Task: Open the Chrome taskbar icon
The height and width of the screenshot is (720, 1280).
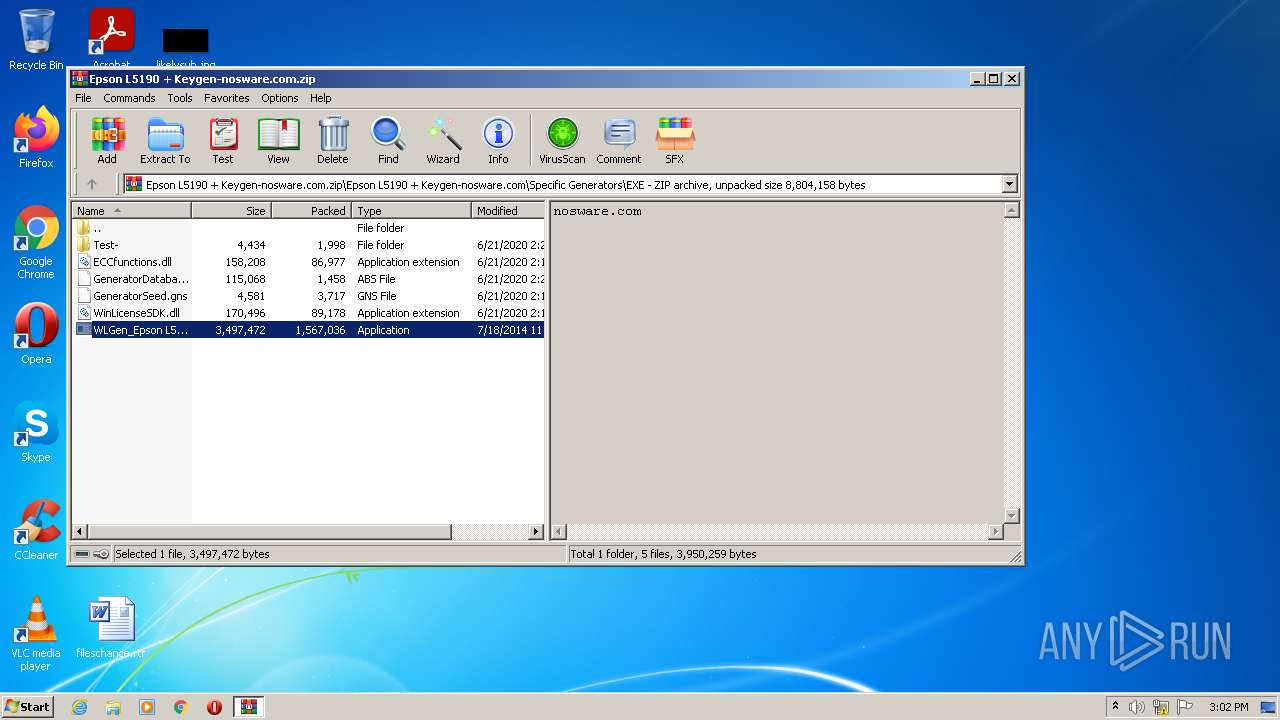Action: pyautogui.click(x=181, y=707)
